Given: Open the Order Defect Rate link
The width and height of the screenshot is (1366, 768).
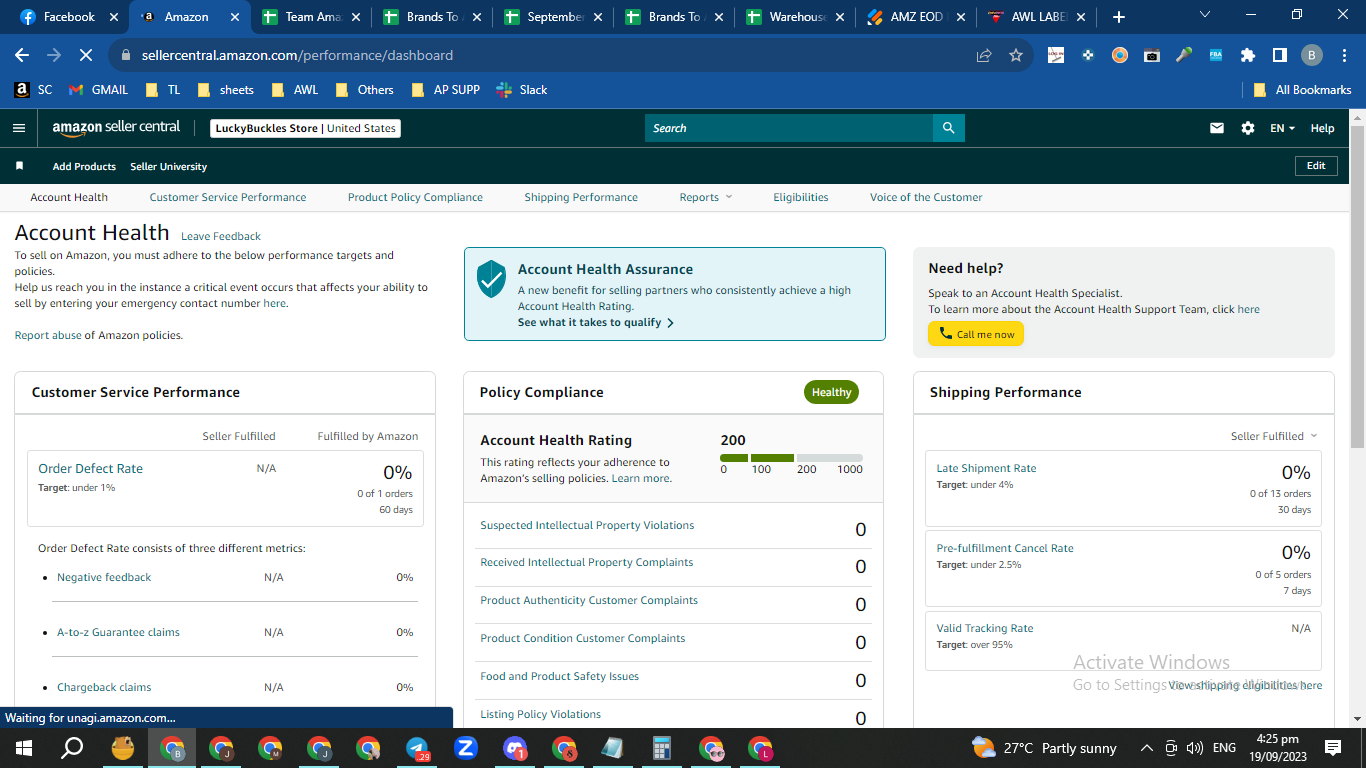Looking at the screenshot, I should 90,469.
